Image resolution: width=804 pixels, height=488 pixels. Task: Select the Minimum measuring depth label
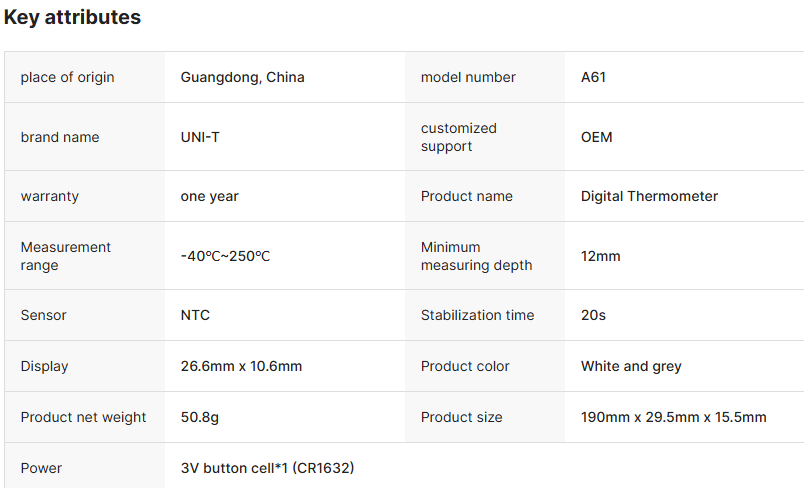click(476, 256)
